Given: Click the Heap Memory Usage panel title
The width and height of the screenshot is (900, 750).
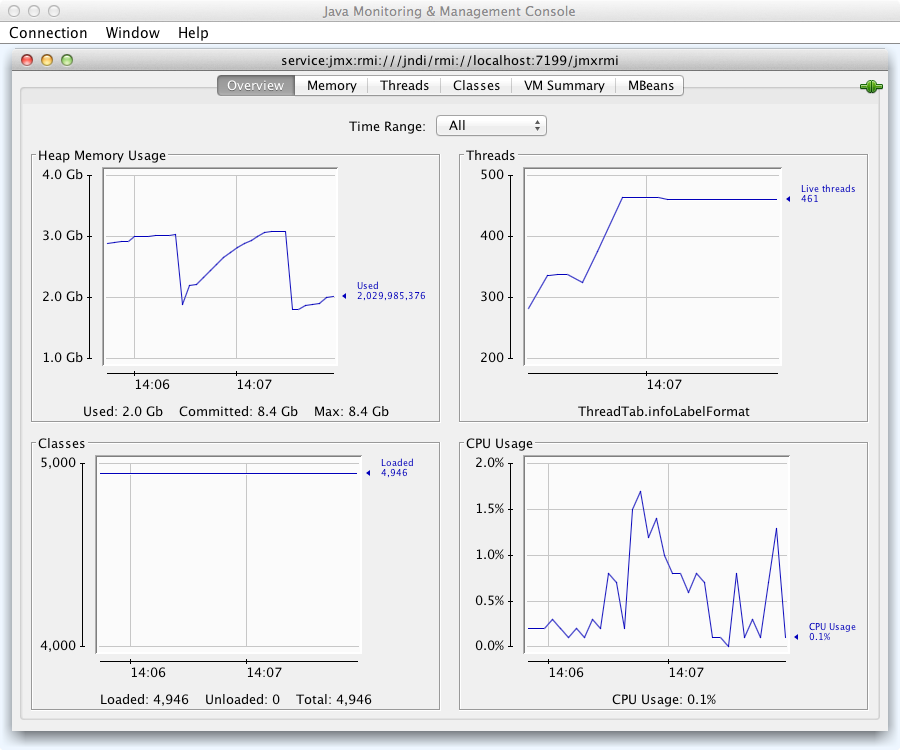Looking at the screenshot, I should pos(102,156).
